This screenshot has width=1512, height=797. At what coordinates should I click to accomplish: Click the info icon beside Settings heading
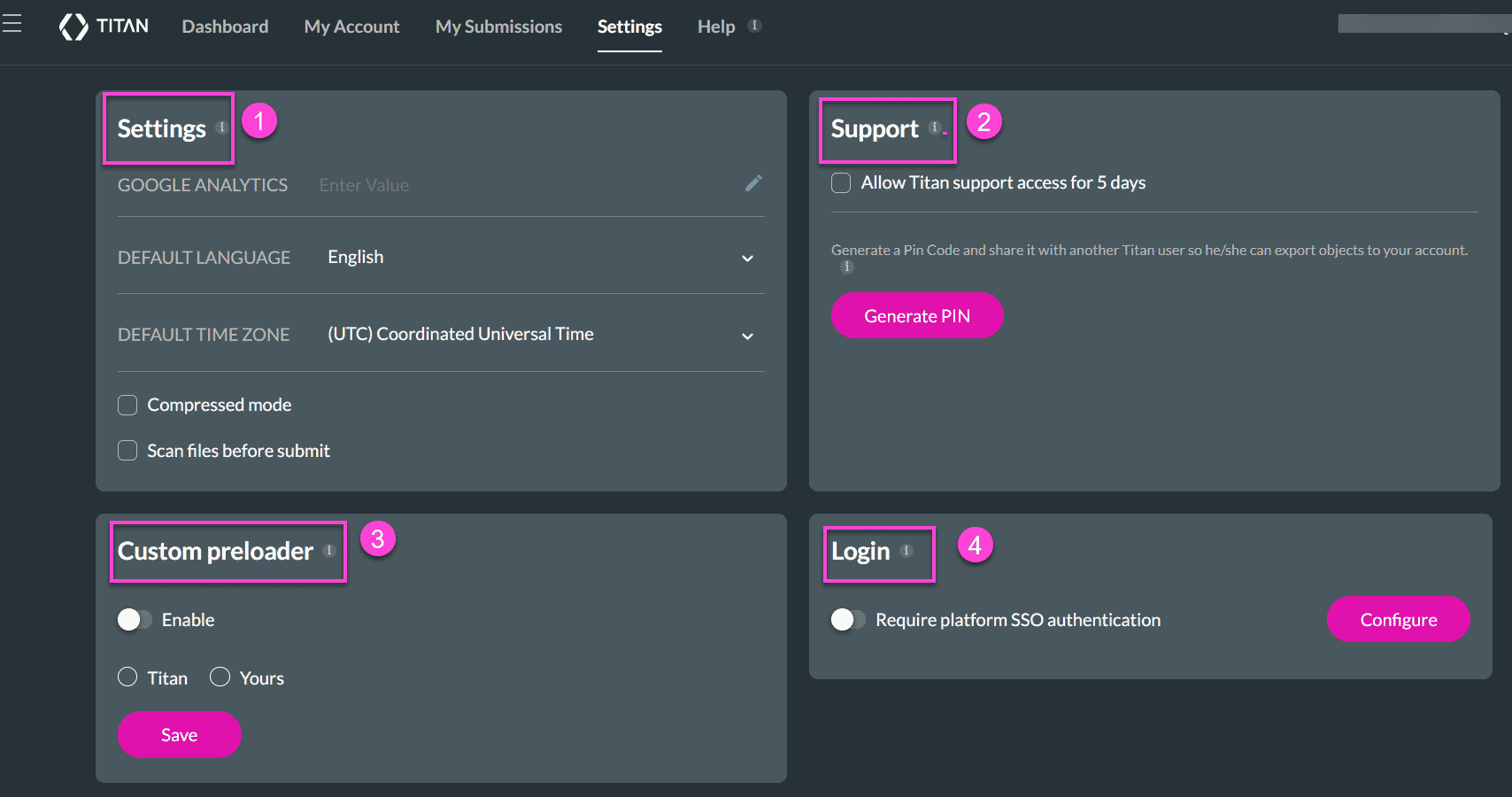[221, 128]
